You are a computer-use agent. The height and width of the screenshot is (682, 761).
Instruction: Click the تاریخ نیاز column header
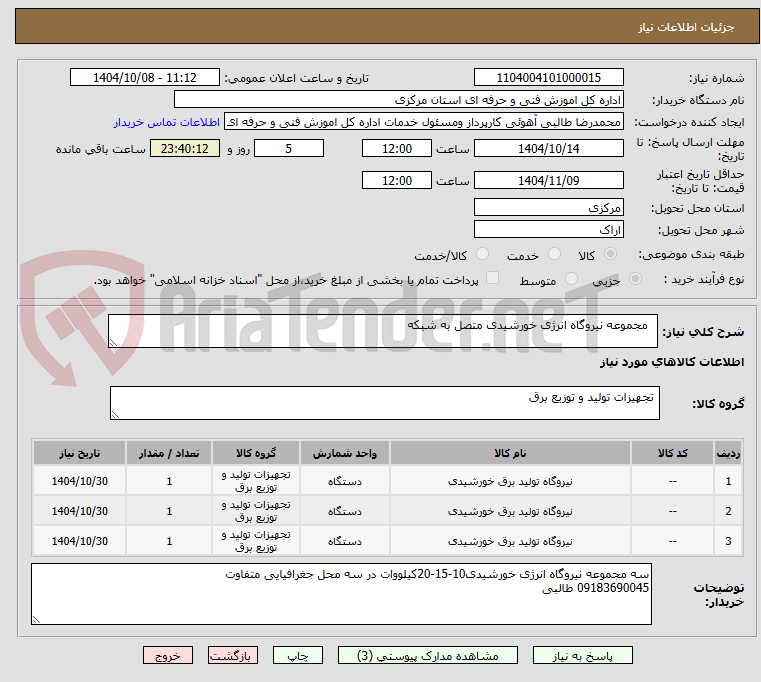[x=80, y=453]
